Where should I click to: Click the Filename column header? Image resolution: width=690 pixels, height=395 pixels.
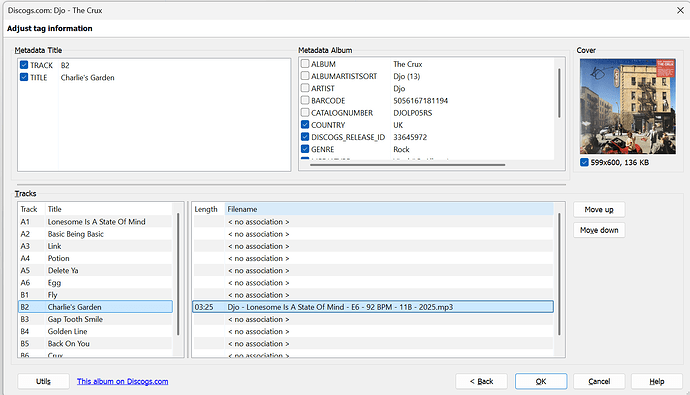point(389,209)
